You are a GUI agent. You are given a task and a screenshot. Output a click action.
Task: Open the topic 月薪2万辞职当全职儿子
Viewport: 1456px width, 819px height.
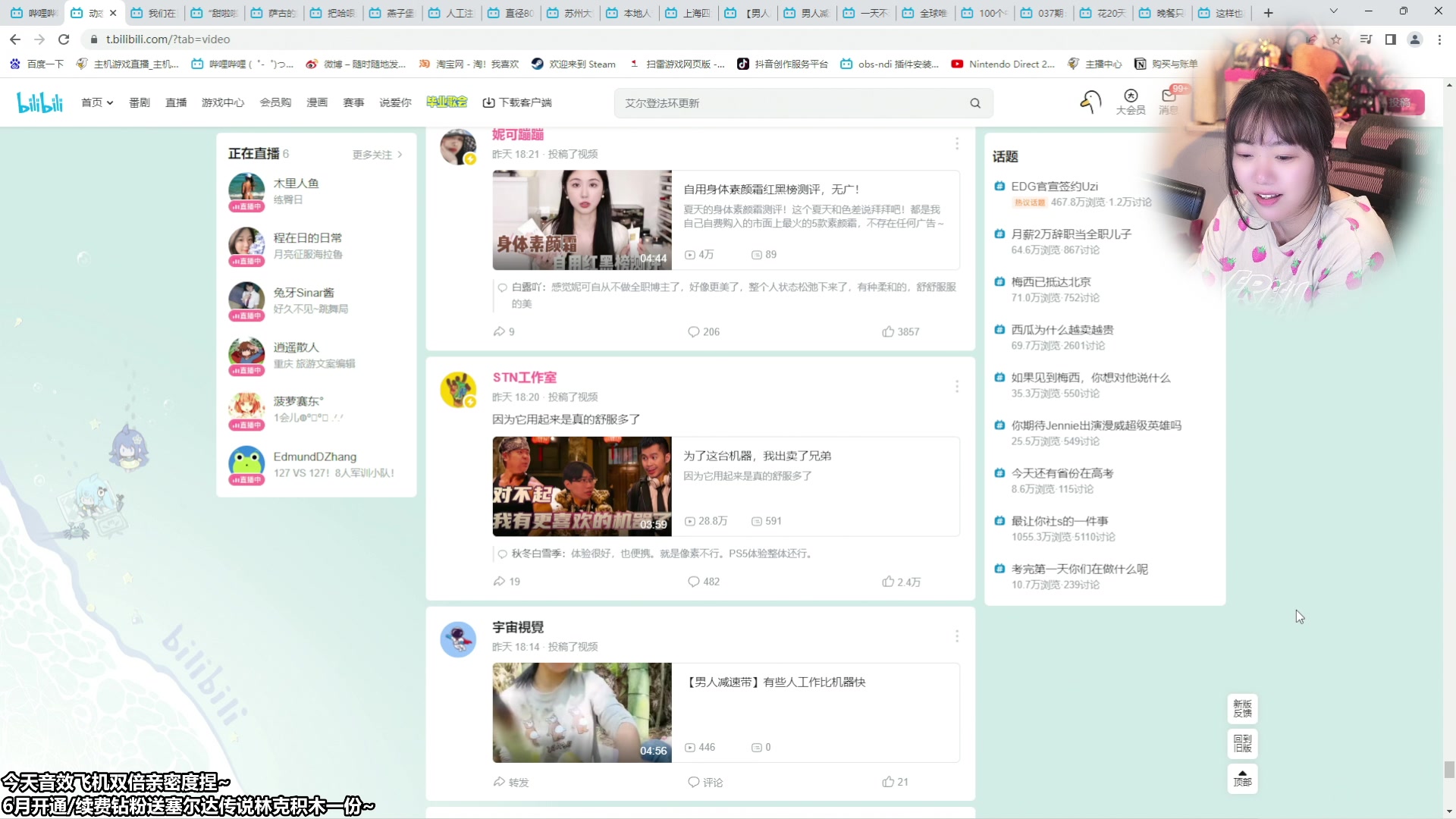point(1071,234)
